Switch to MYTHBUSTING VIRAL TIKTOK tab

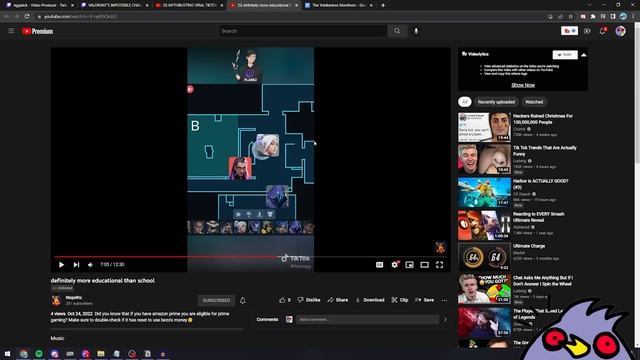point(189,5)
